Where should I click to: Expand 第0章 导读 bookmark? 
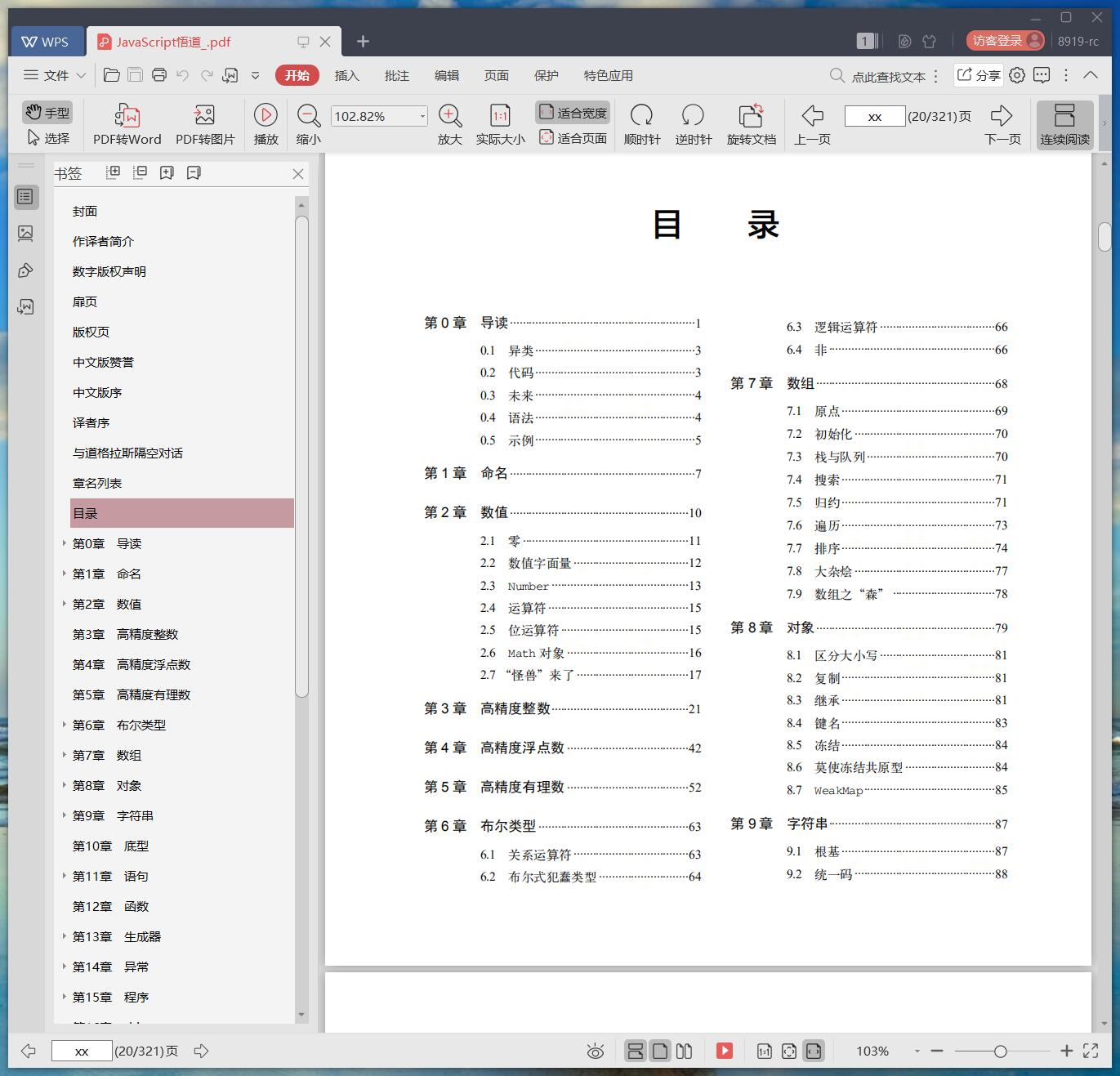tap(65, 542)
